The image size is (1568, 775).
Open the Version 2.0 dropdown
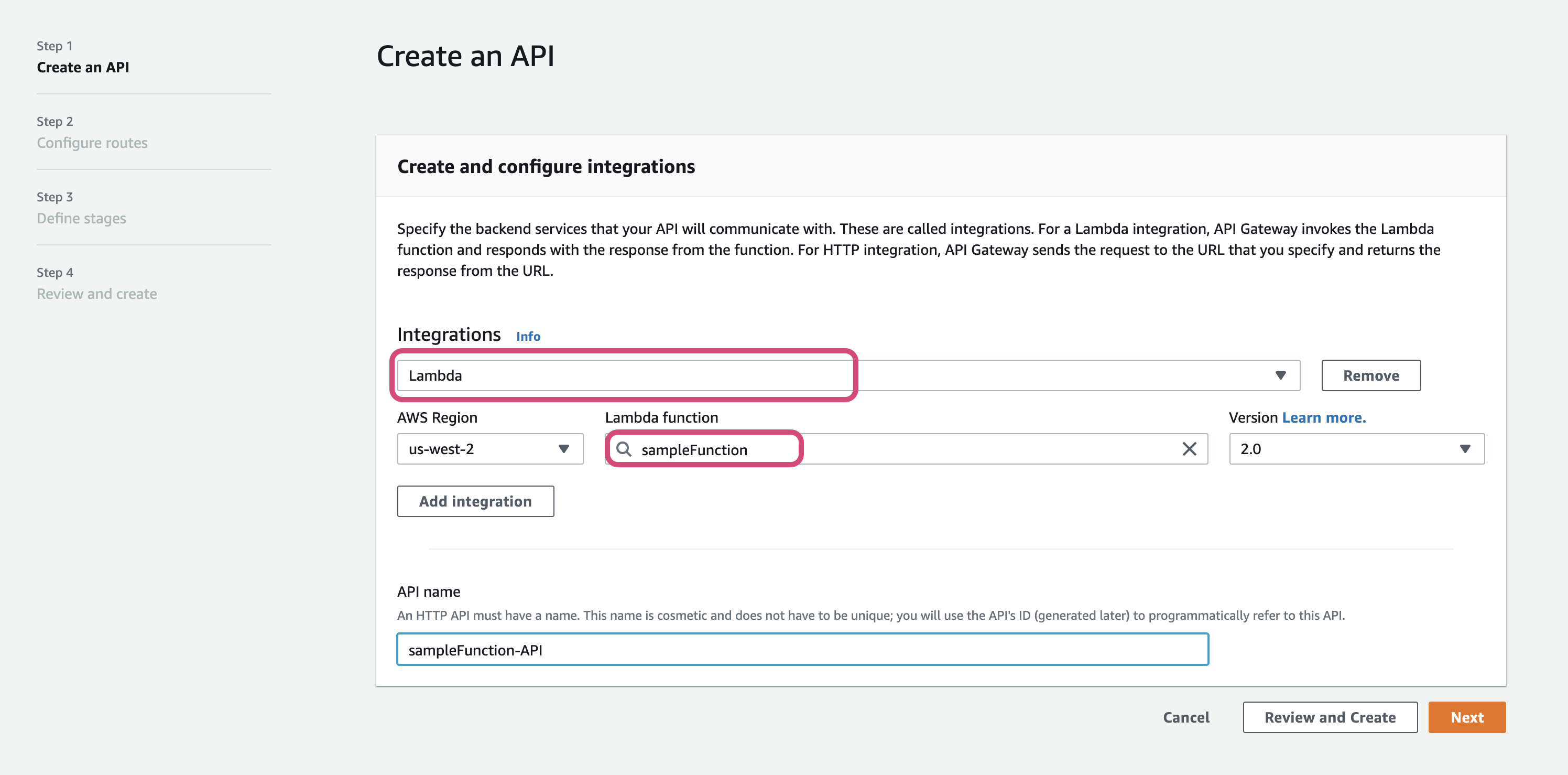(1356, 449)
